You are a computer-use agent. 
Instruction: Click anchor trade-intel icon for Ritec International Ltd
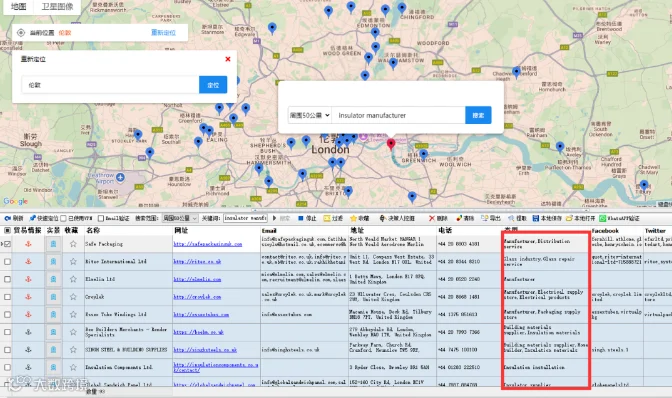pos(28,261)
